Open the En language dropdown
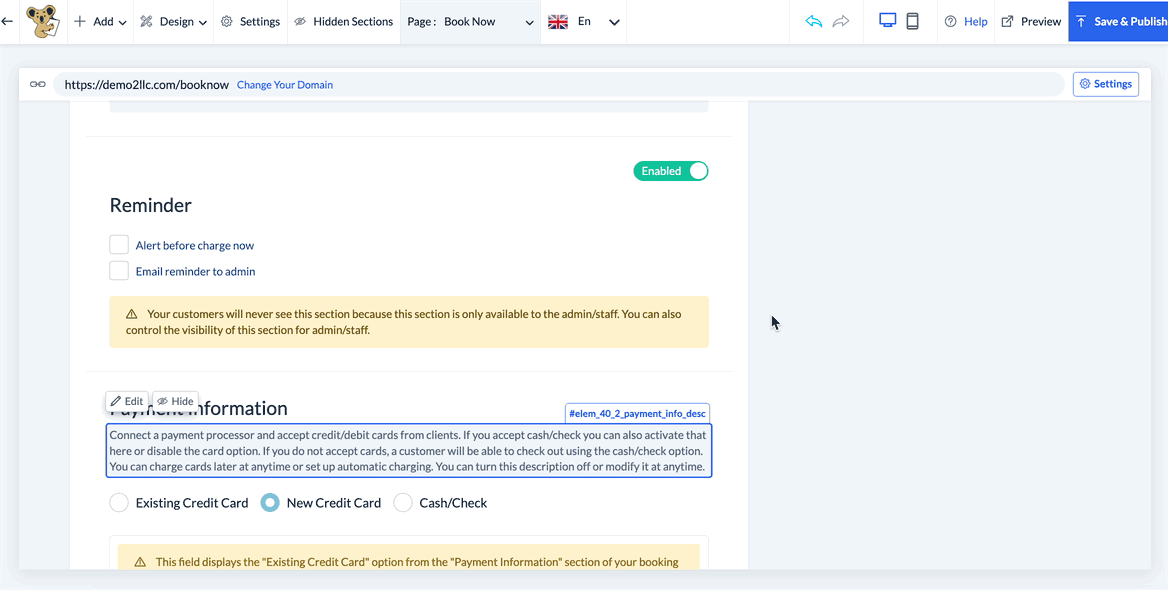This screenshot has width=1168, height=590. pos(584,21)
